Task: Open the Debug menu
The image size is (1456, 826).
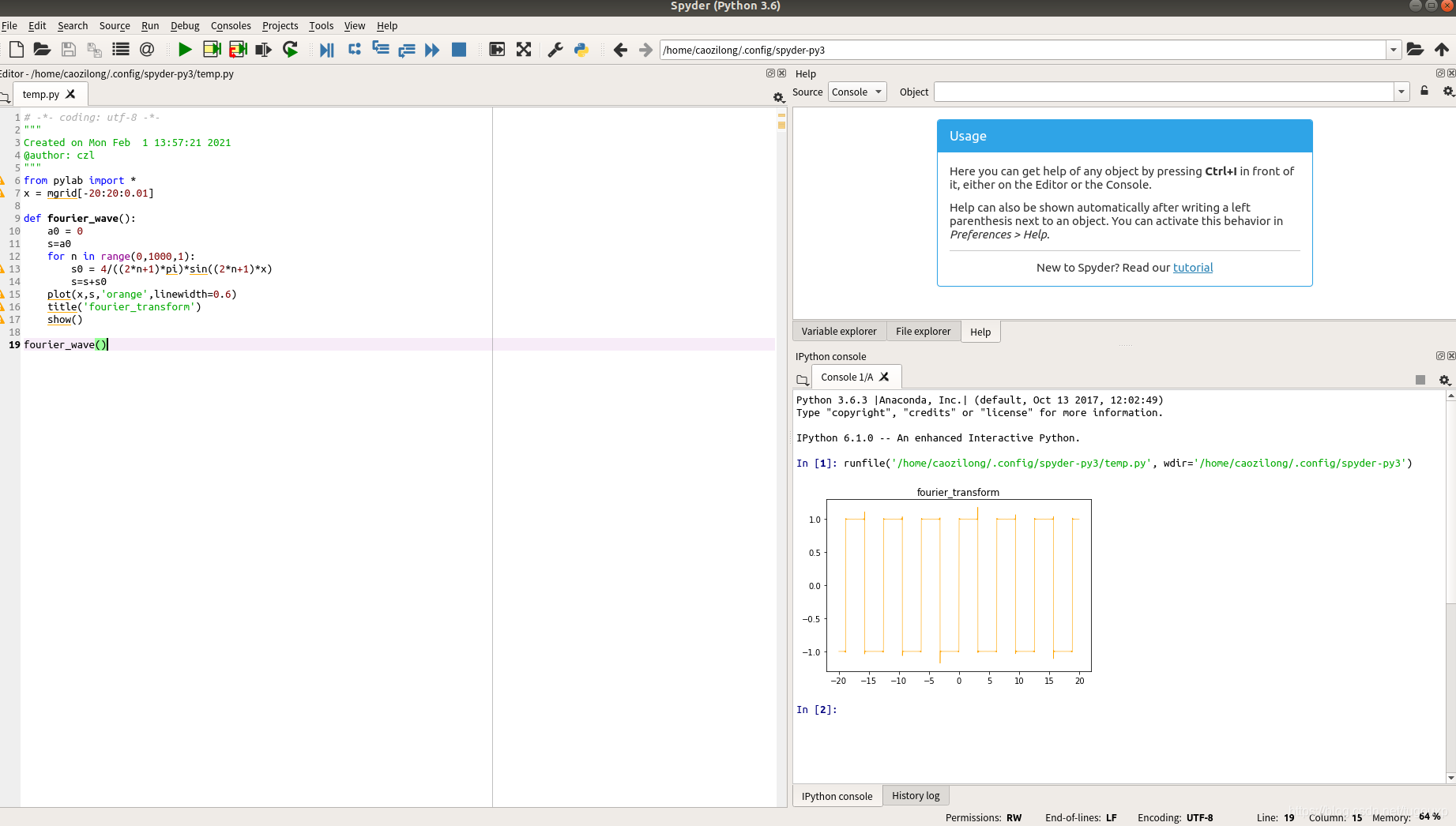Action: [x=185, y=25]
